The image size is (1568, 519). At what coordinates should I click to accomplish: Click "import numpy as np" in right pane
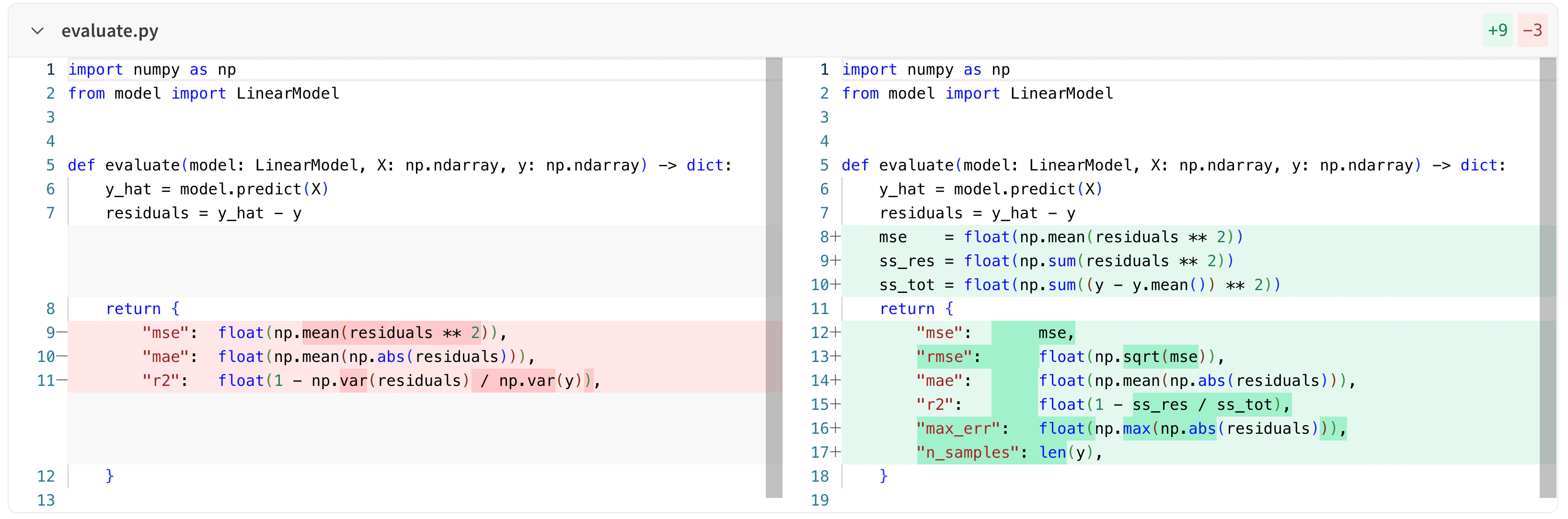coord(925,69)
